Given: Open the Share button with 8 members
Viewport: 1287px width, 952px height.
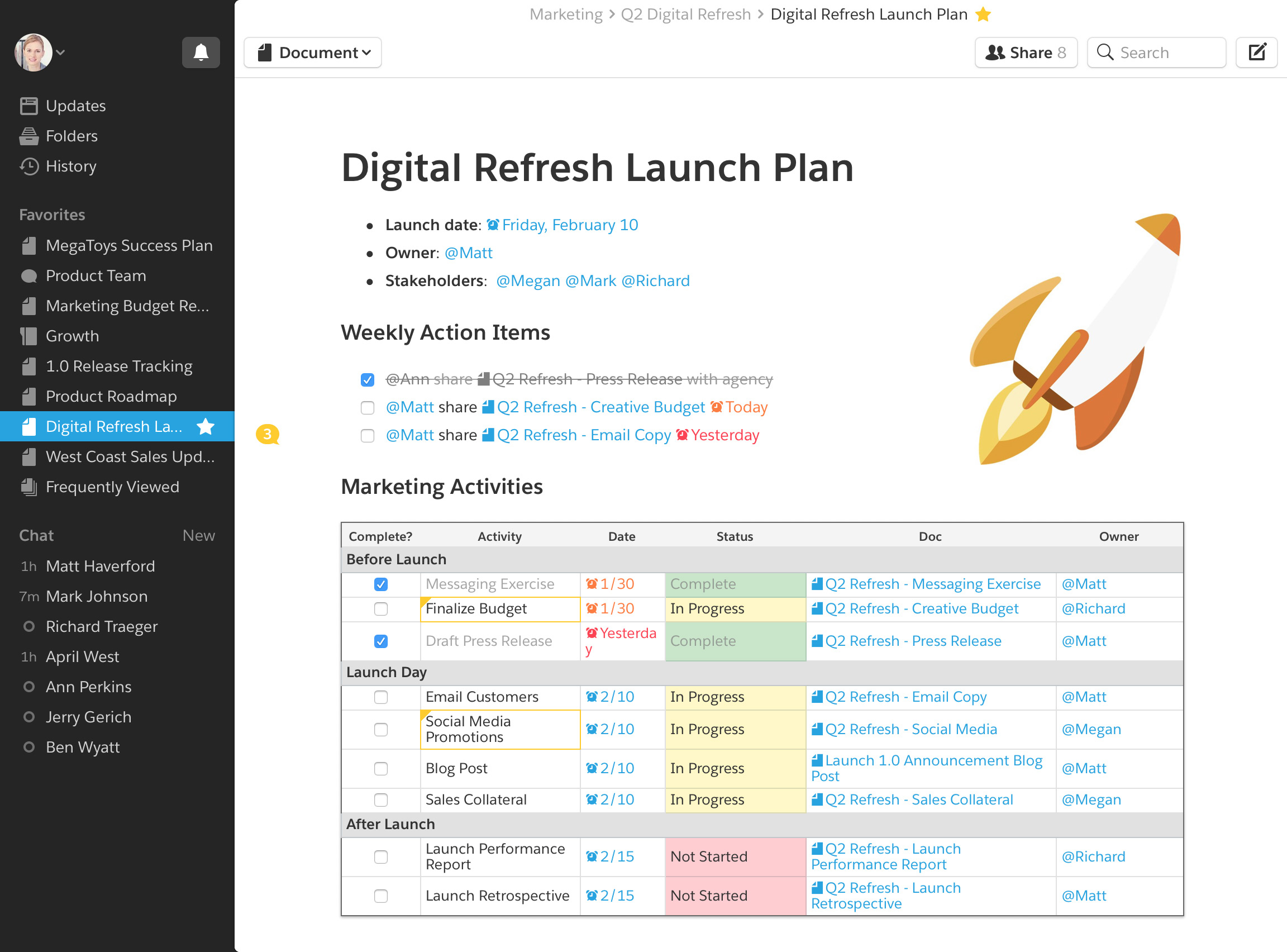Looking at the screenshot, I should click(x=1026, y=53).
